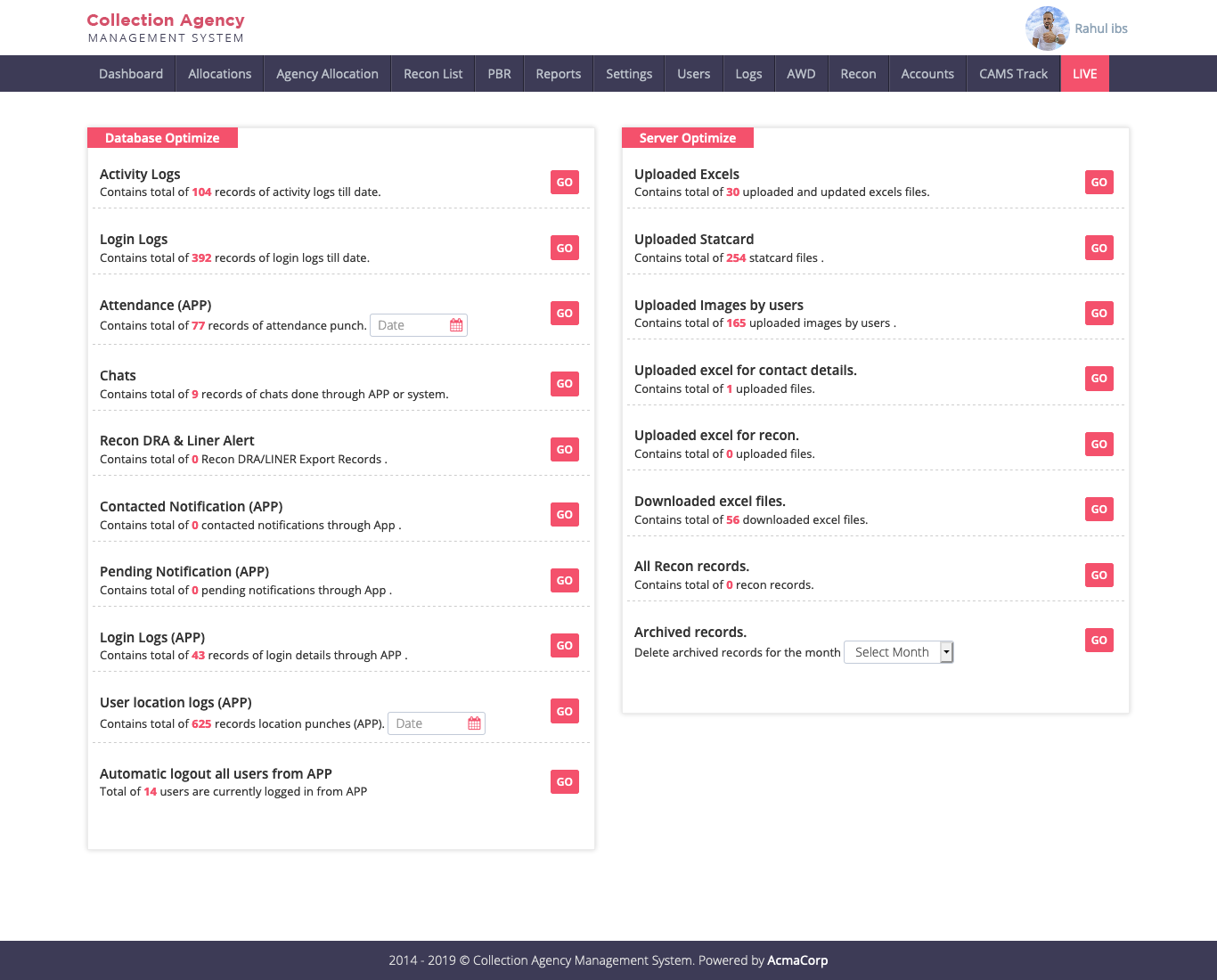Click calendar icon in Attendance date field
The image size is (1217, 980).
[456, 325]
